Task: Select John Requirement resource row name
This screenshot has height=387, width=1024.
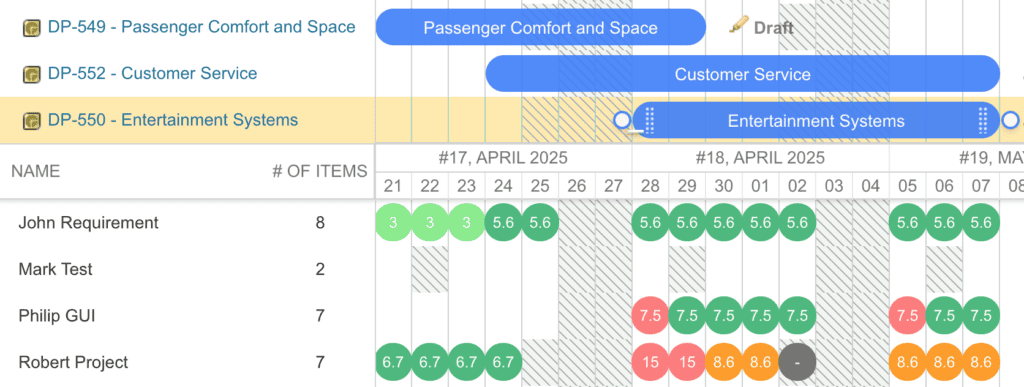Action: pos(88,223)
